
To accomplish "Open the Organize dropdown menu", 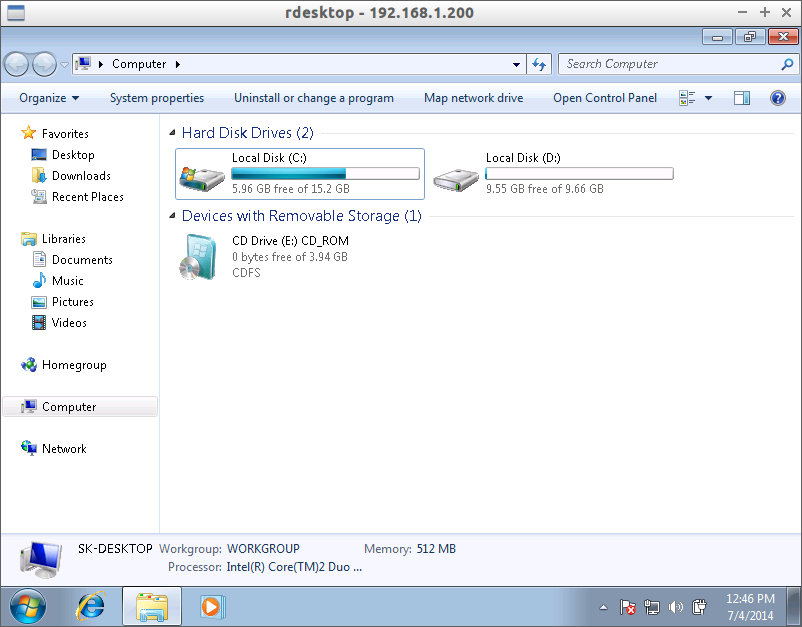I will (49, 98).
